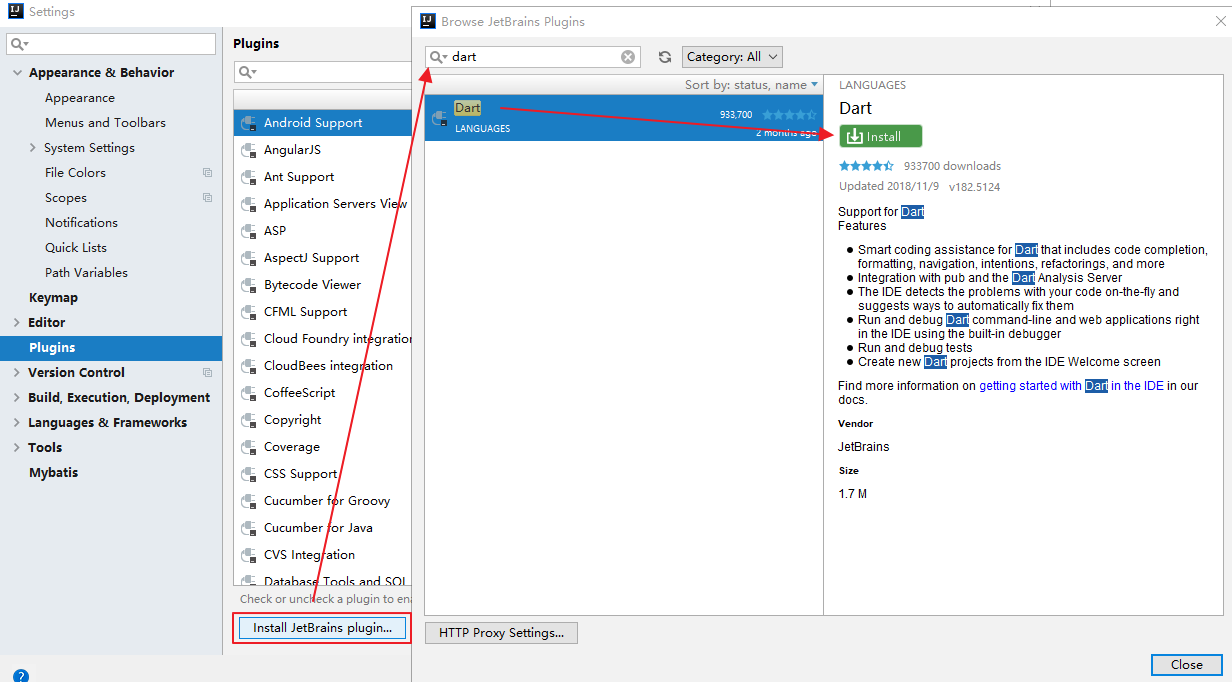Open Menus and Toolbars settings
The image size is (1232, 682).
105,123
